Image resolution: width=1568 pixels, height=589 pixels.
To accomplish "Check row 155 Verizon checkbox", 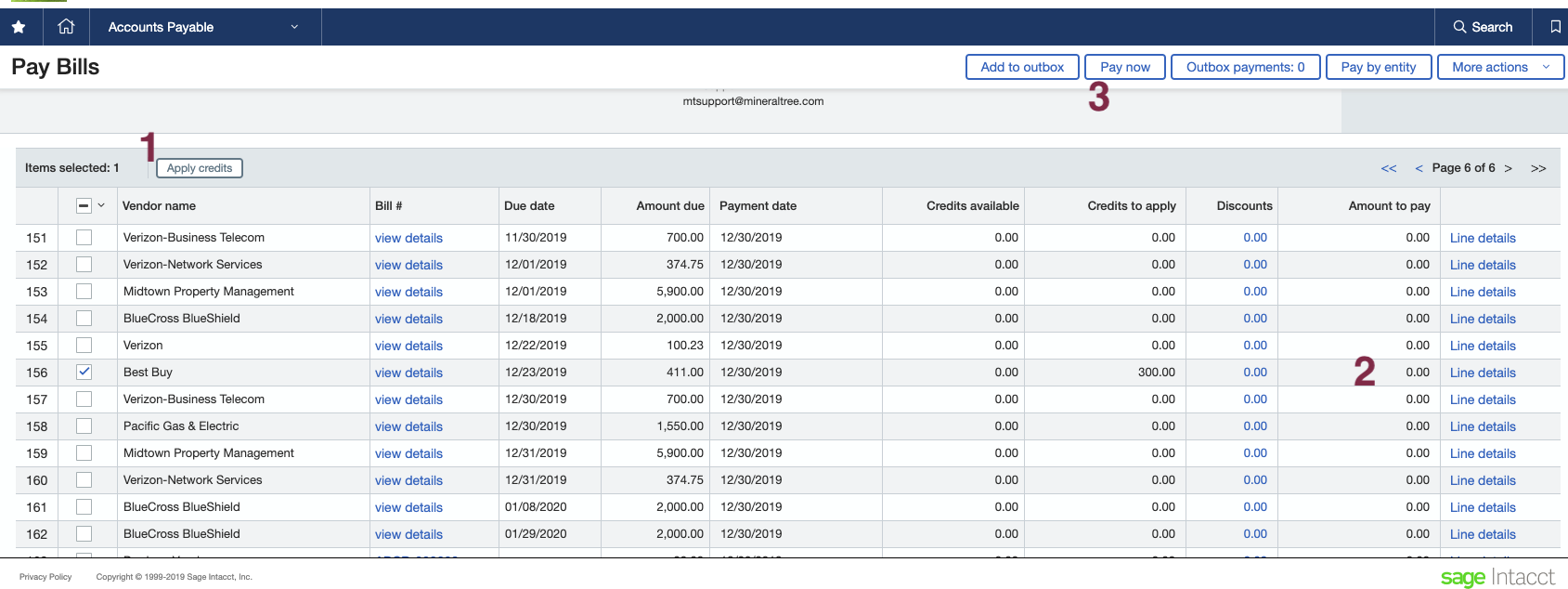I will click(84, 345).
